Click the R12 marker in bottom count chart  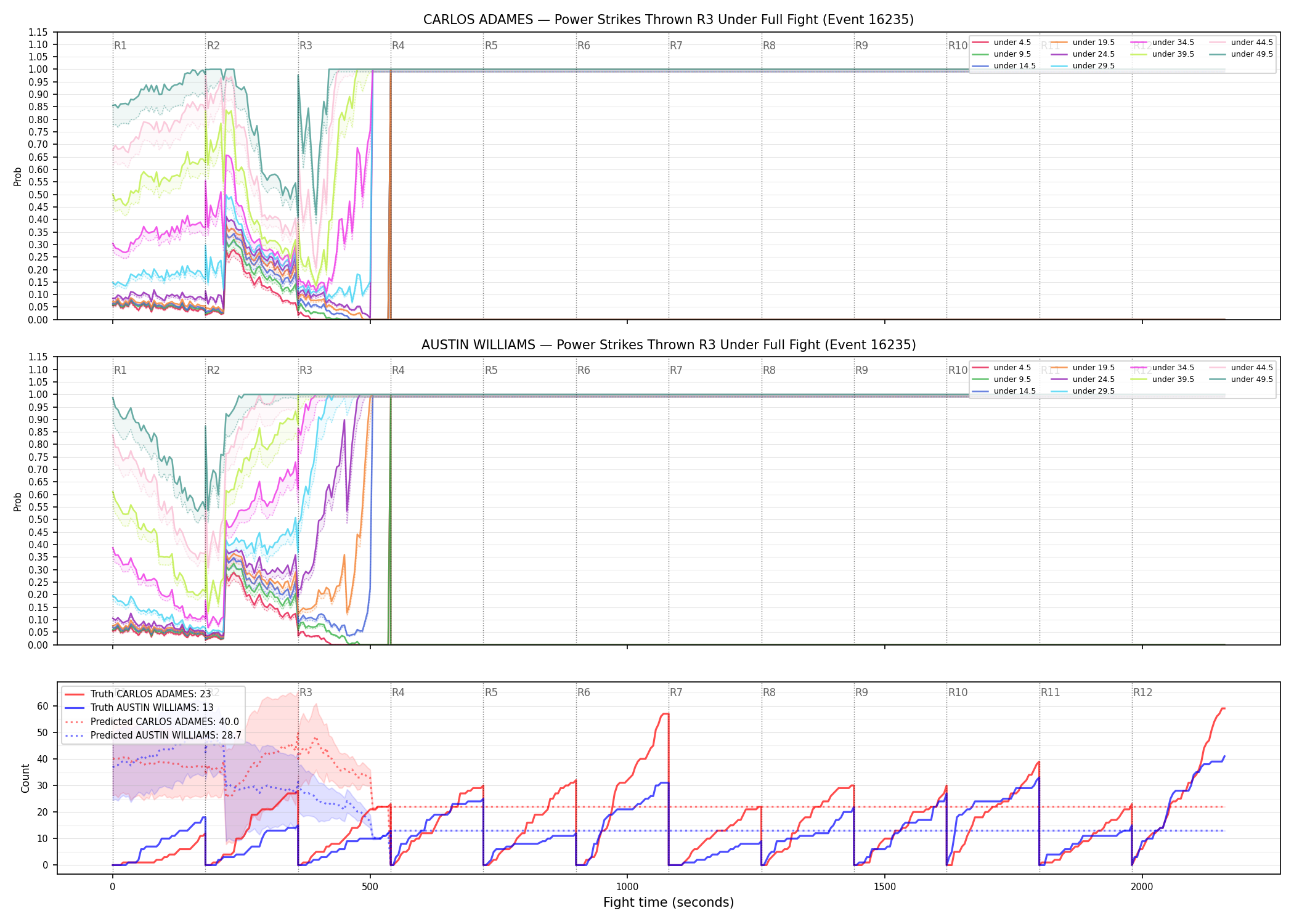pyautogui.click(x=1142, y=692)
